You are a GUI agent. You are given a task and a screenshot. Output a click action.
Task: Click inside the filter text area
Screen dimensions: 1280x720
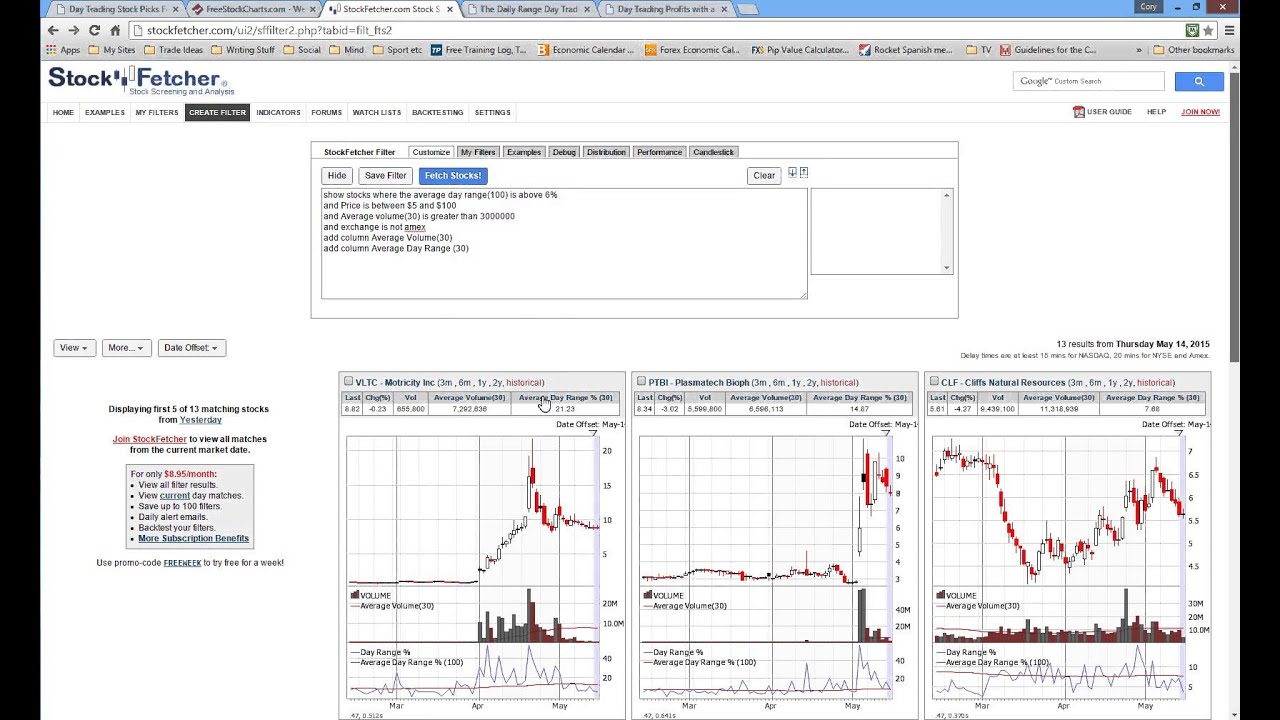click(564, 243)
